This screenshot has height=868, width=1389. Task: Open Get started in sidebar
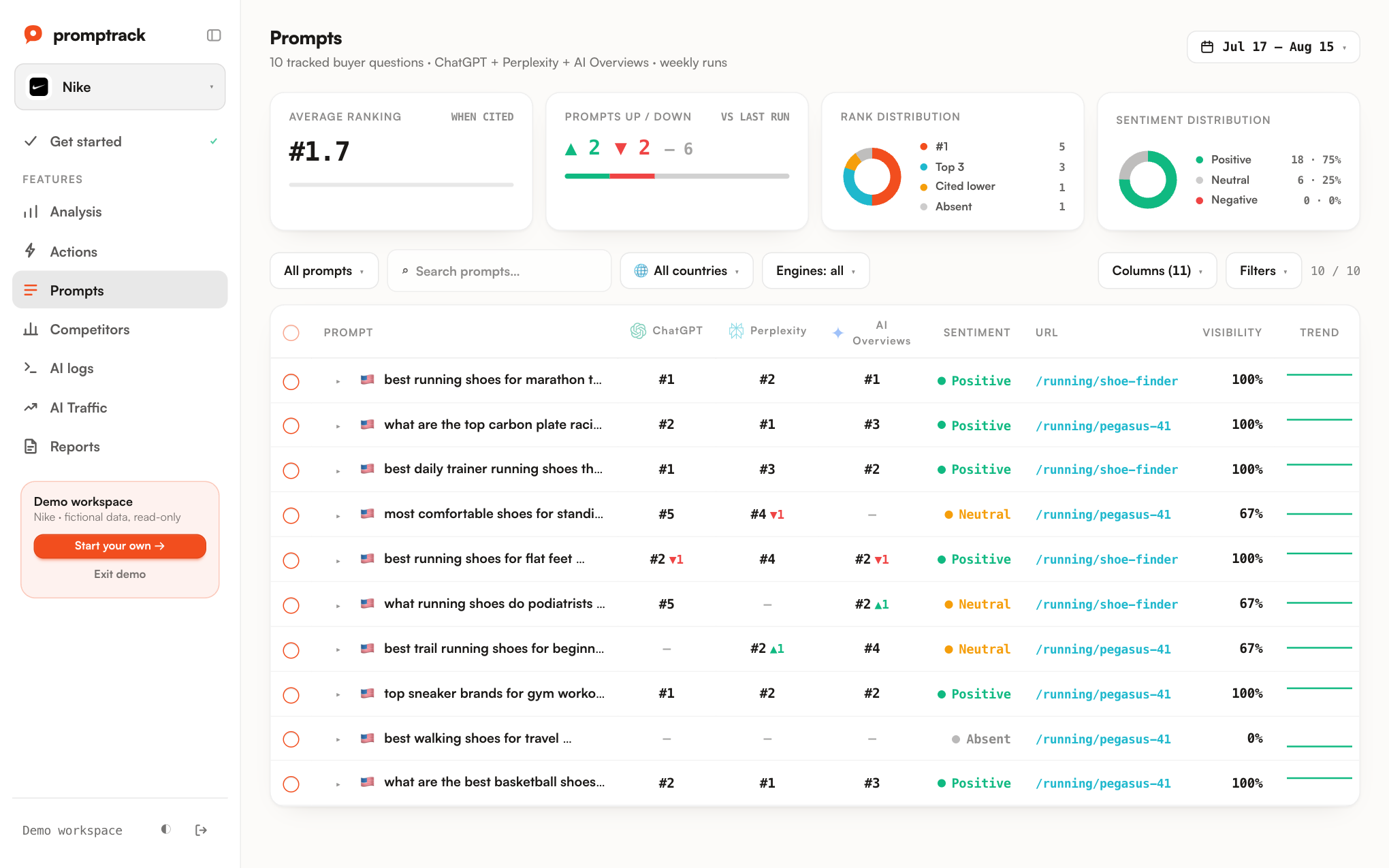pyautogui.click(x=120, y=142)
